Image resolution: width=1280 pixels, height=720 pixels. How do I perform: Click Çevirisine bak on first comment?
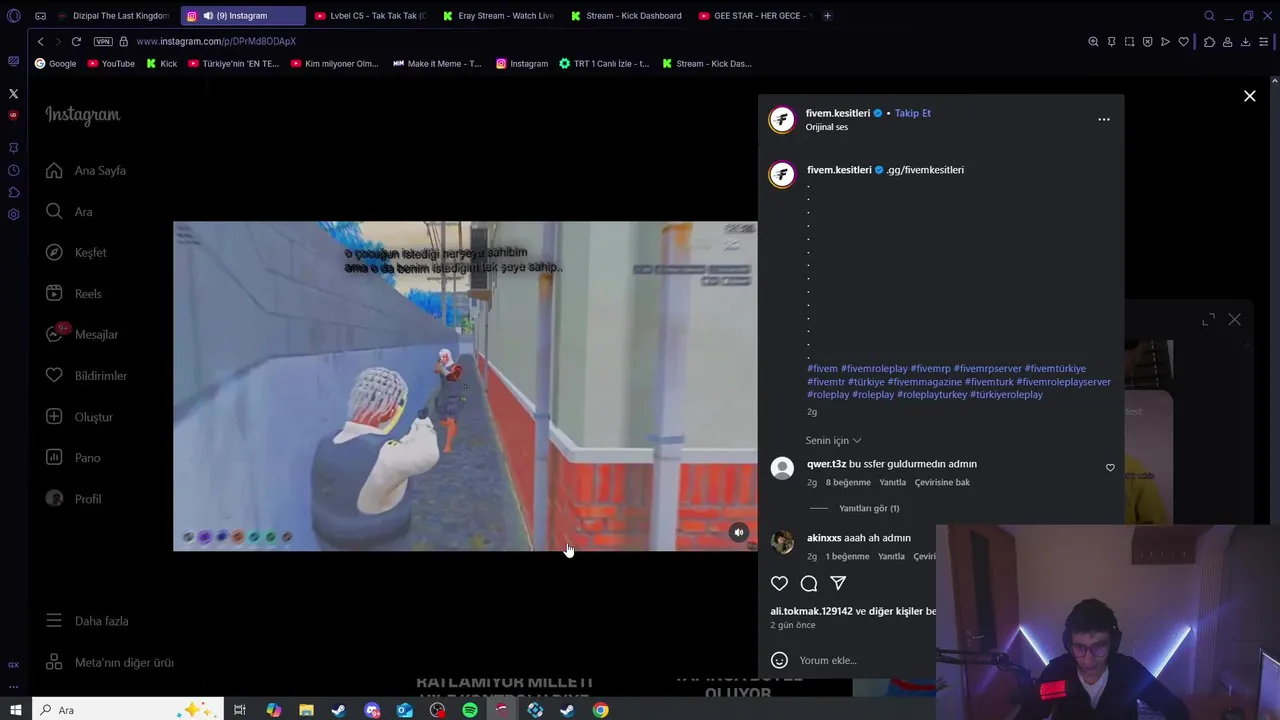coord(942,482)
